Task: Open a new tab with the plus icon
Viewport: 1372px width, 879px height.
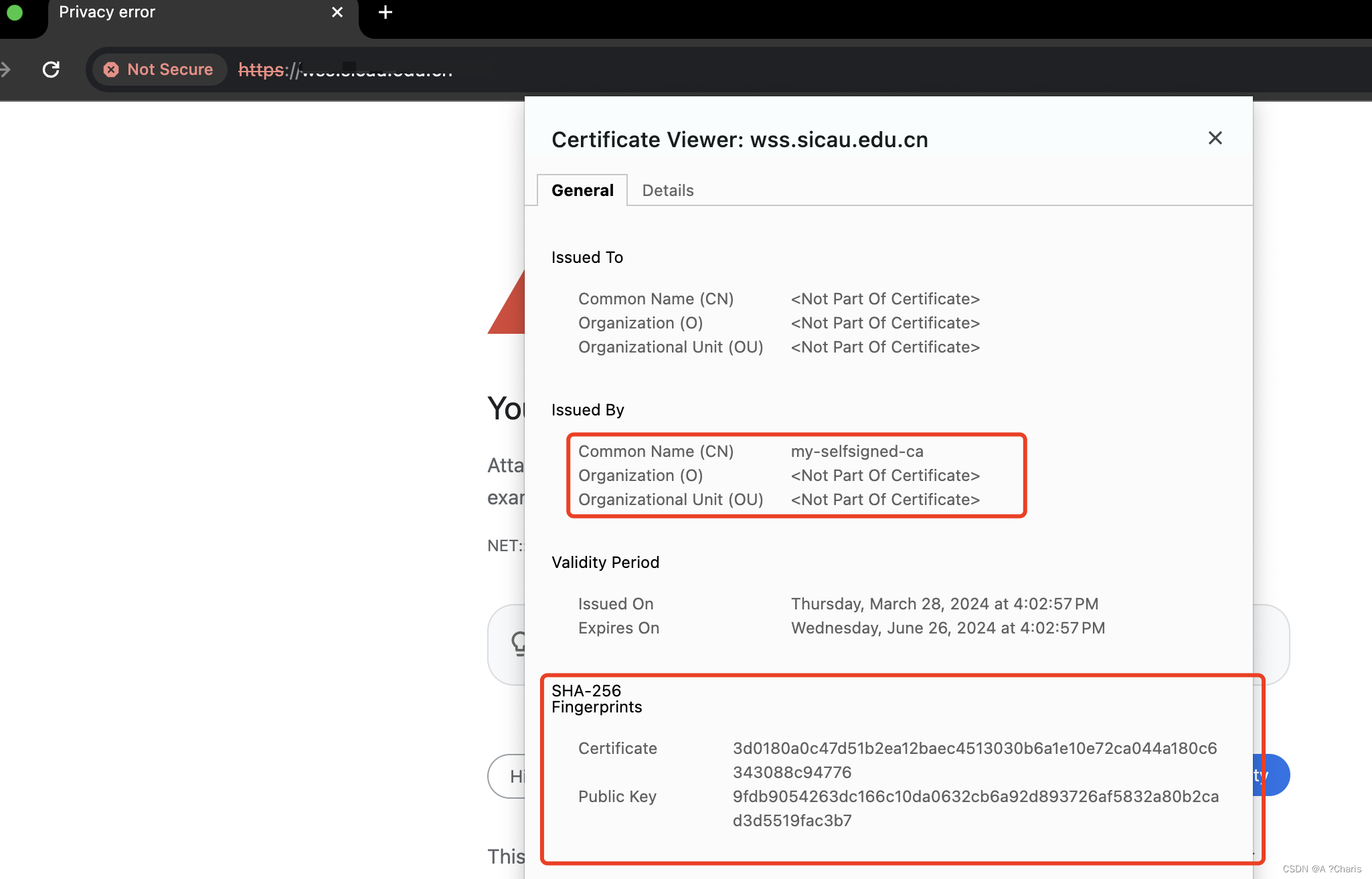Action: click(385, 12)
